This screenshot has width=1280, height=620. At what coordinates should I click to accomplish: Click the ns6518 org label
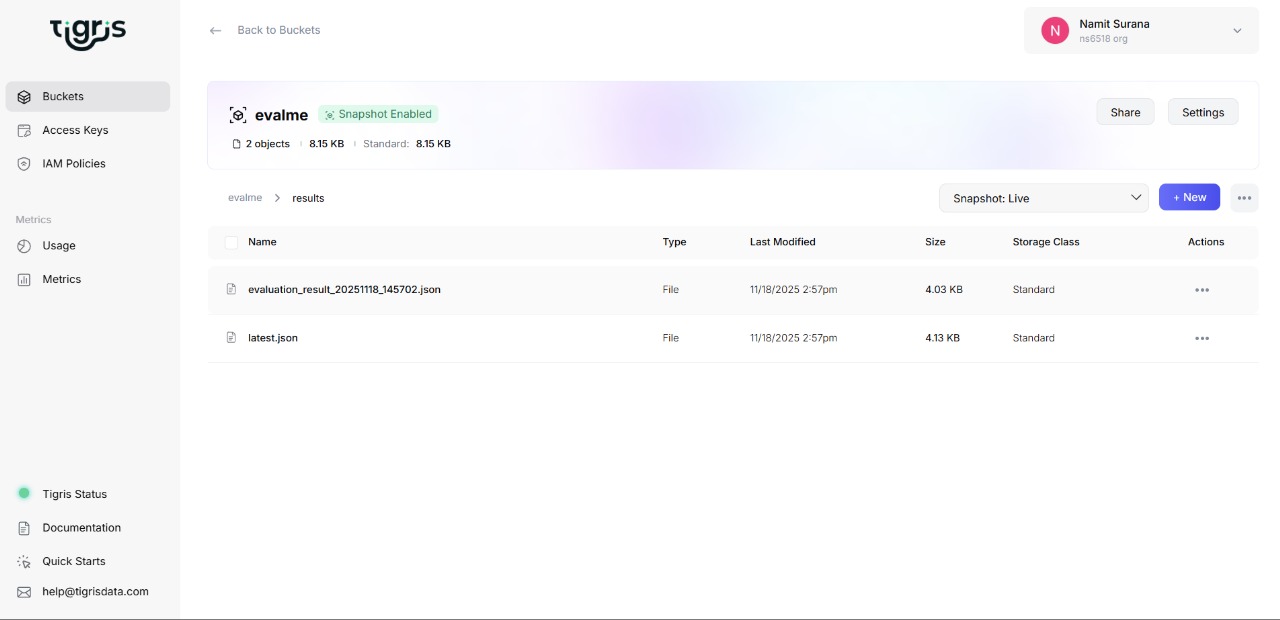[x=1103, y=39]
